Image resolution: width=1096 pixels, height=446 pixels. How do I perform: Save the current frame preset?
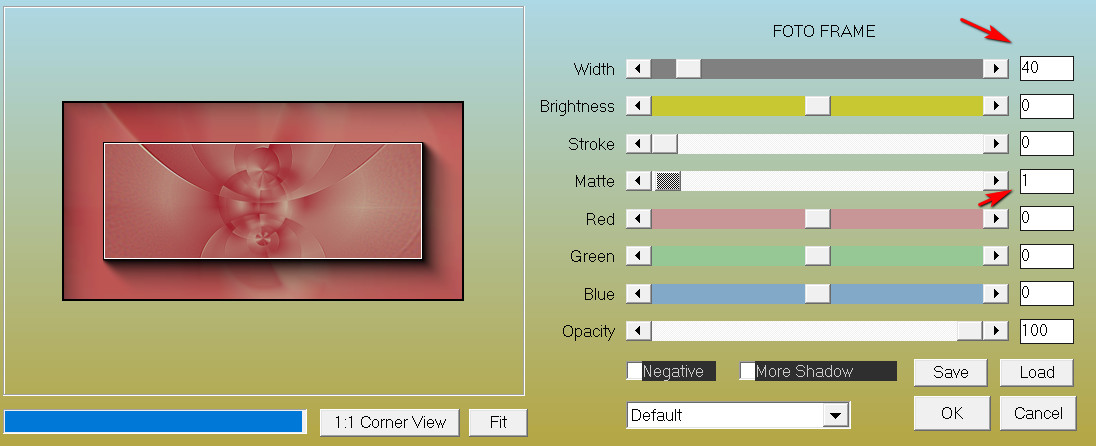point(950,372)
